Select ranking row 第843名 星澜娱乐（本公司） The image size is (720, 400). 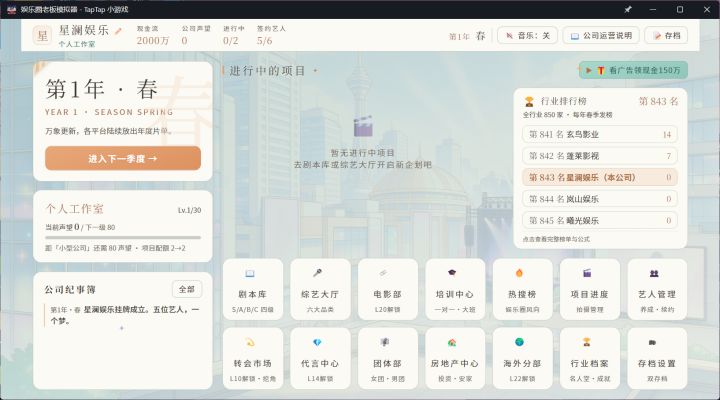coord(600,177)
